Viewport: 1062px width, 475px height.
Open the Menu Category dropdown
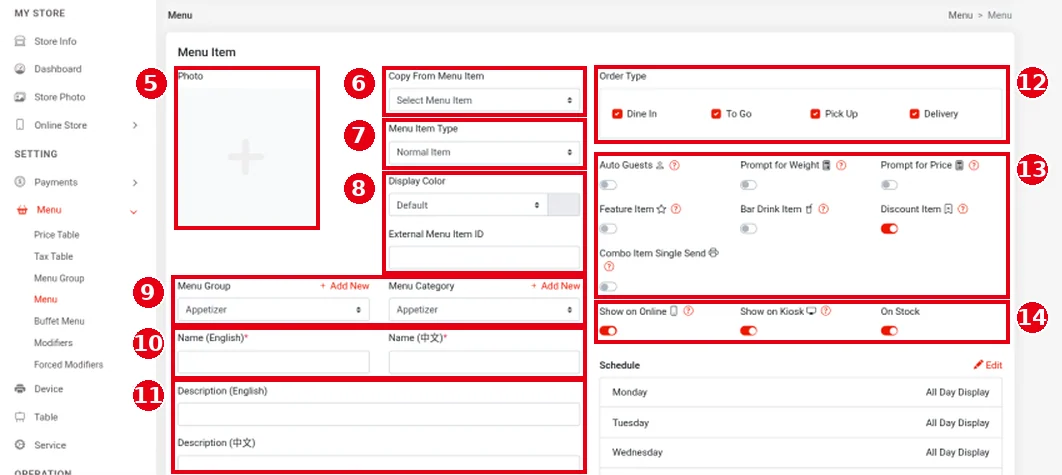click(x=484, y=310)
